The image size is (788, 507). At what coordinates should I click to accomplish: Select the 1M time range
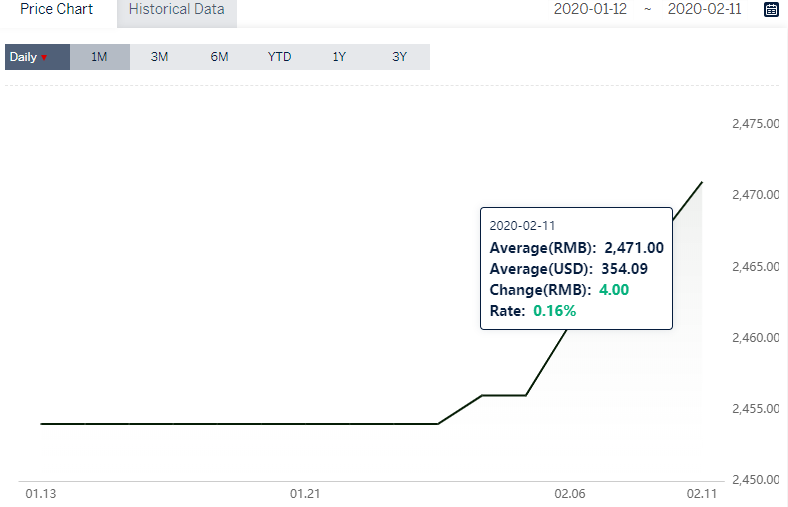[100, 57]
